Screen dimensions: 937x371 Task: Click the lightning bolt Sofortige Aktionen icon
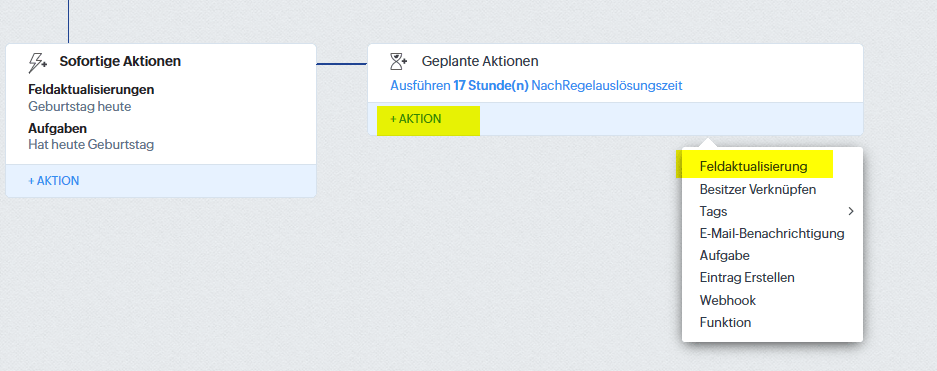[39, 62]
